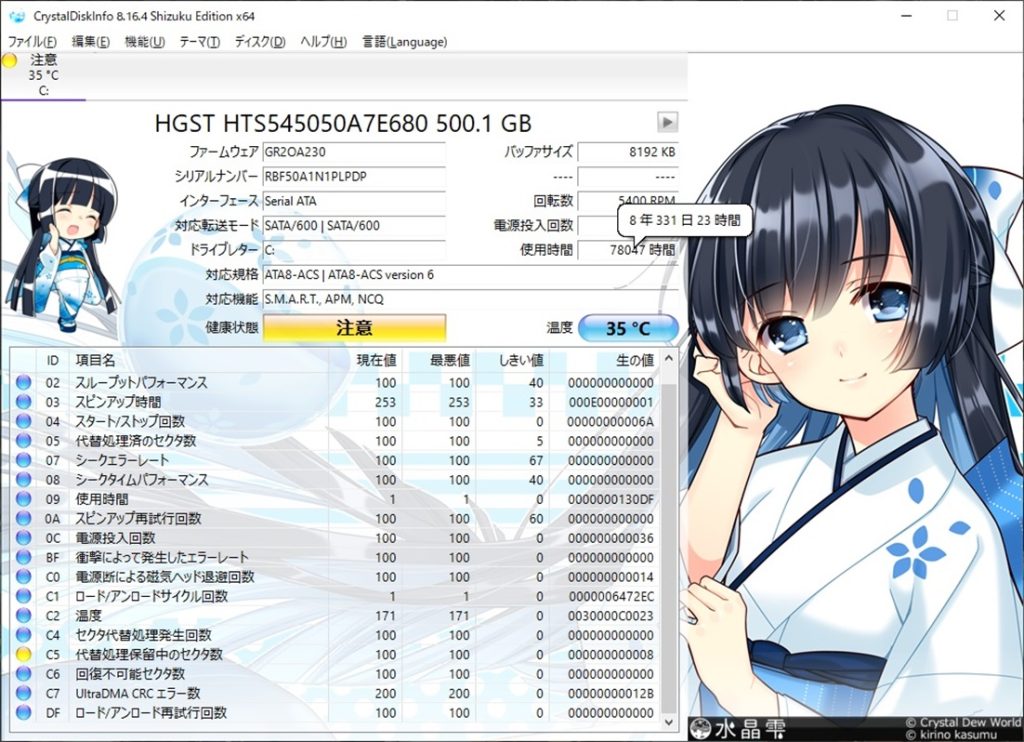1024x742 pixels.
Task: Click raw value 000E00000001
Action: point(611,402)
